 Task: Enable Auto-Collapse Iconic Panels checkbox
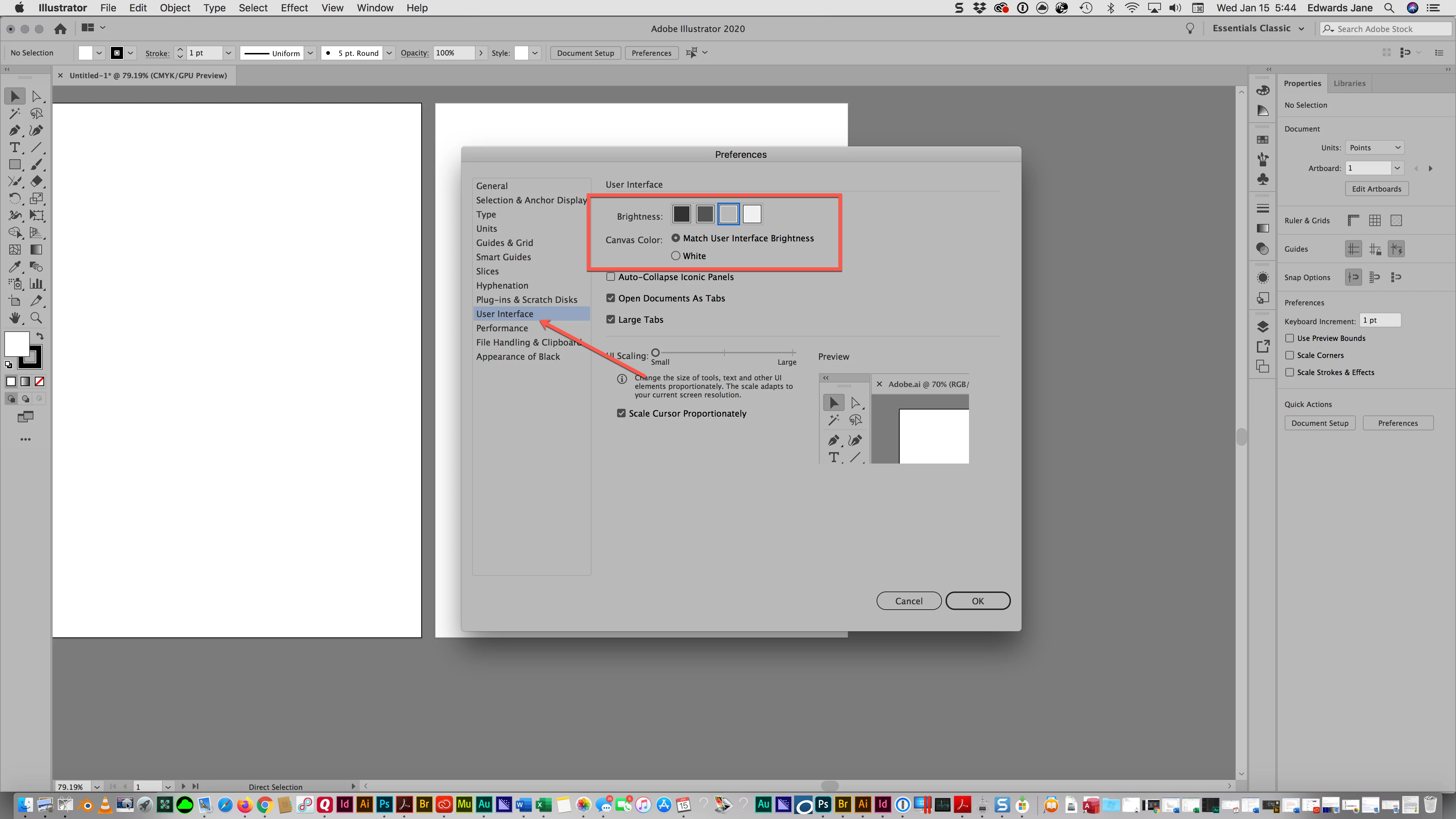tap(610, 277)
